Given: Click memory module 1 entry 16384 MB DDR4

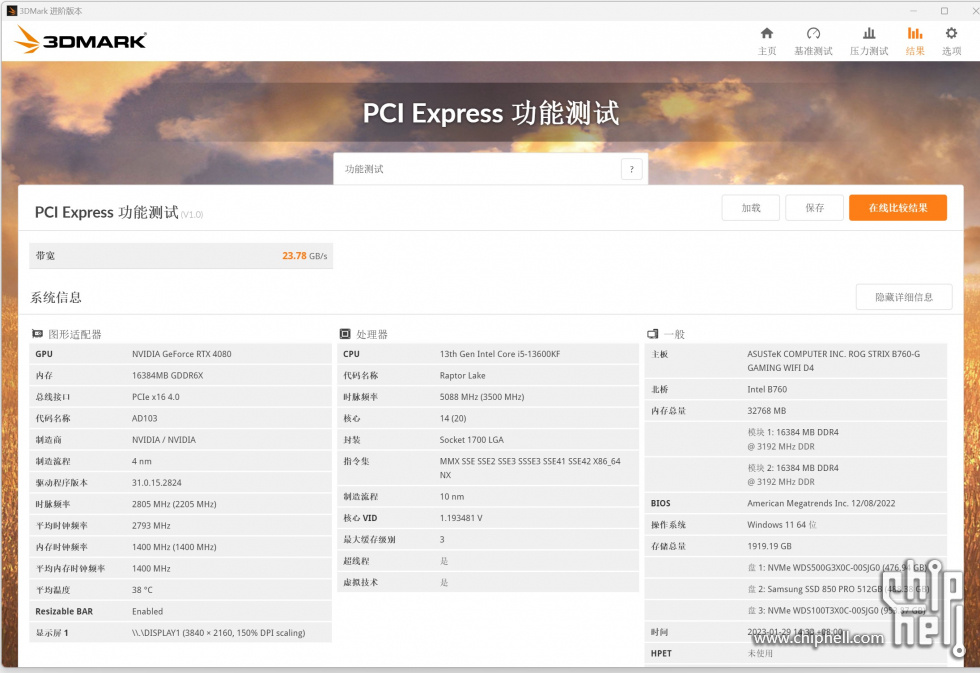Looking at the screenshot, I should tap(792, 439).
